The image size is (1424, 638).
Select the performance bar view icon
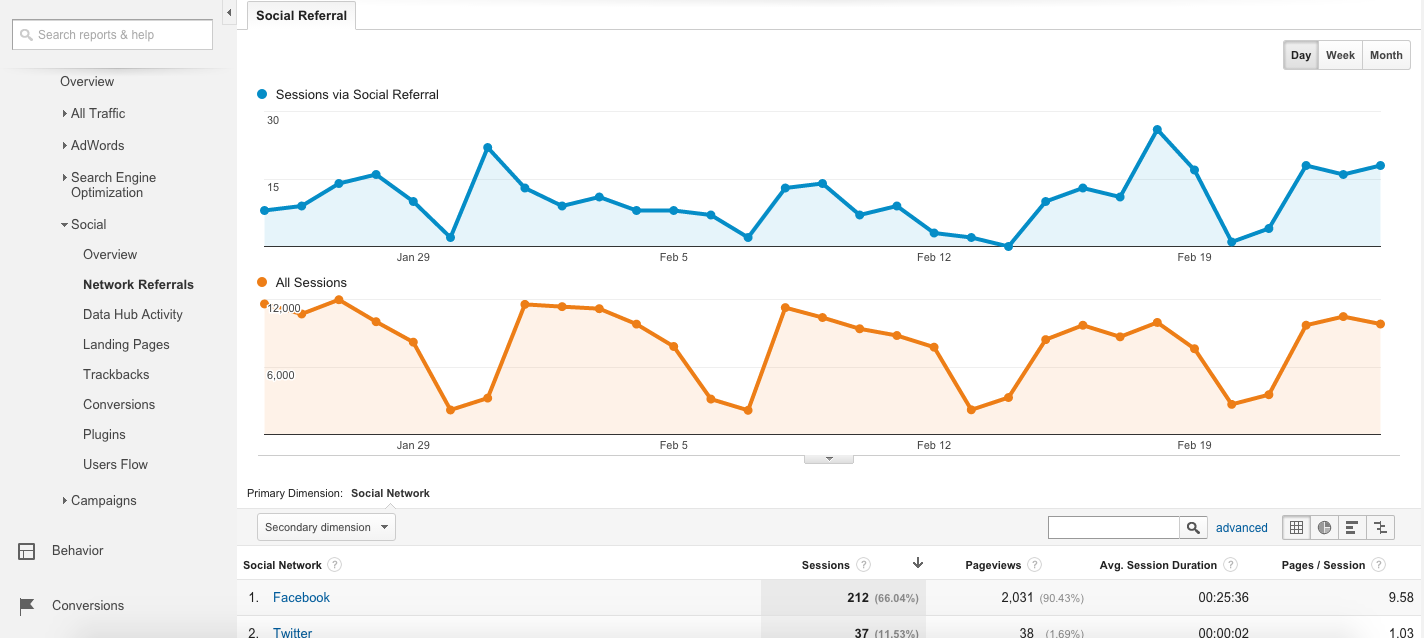(x=1352, y=527)
